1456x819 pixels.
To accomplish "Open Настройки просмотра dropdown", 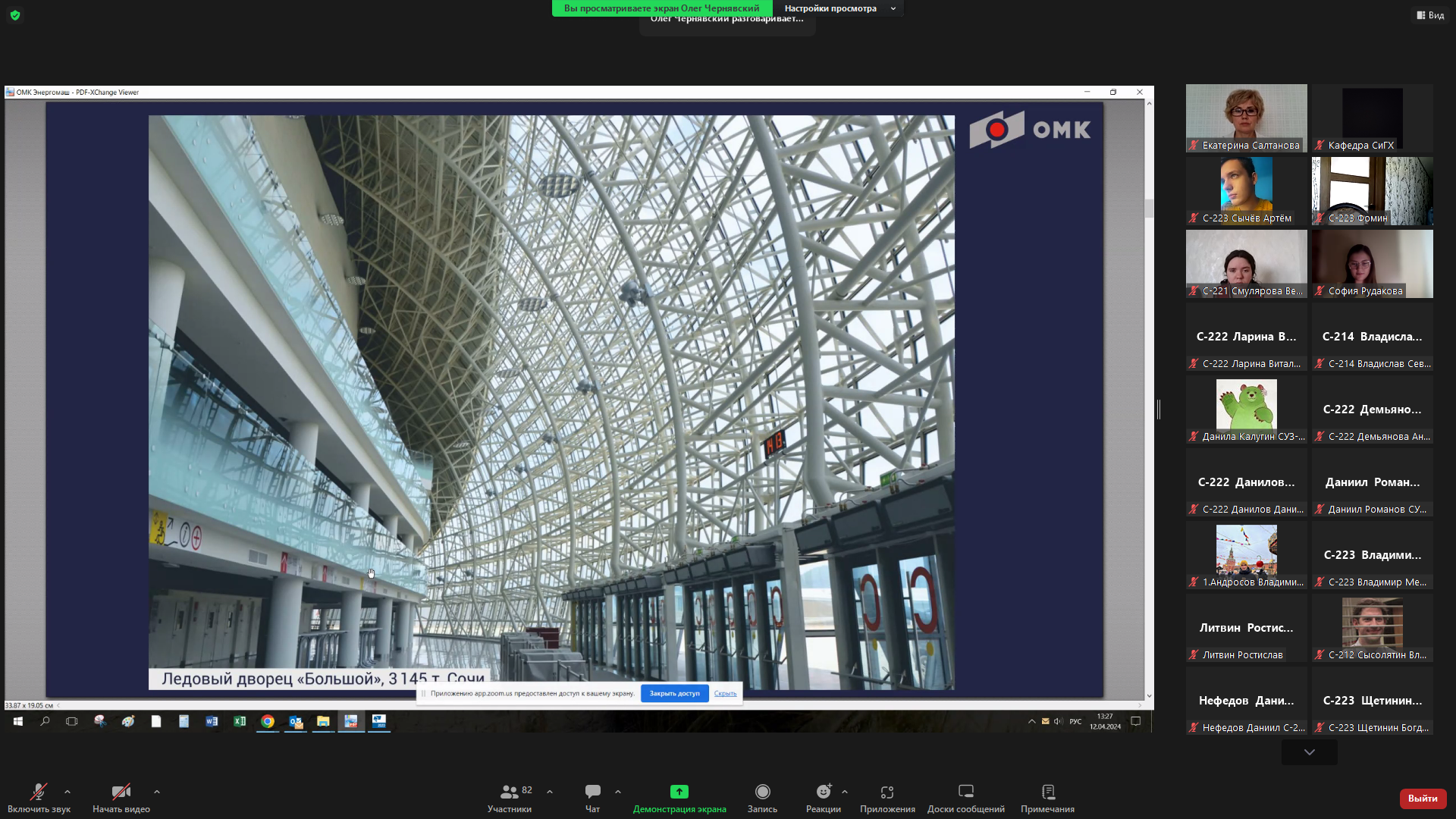I will 840,8.
